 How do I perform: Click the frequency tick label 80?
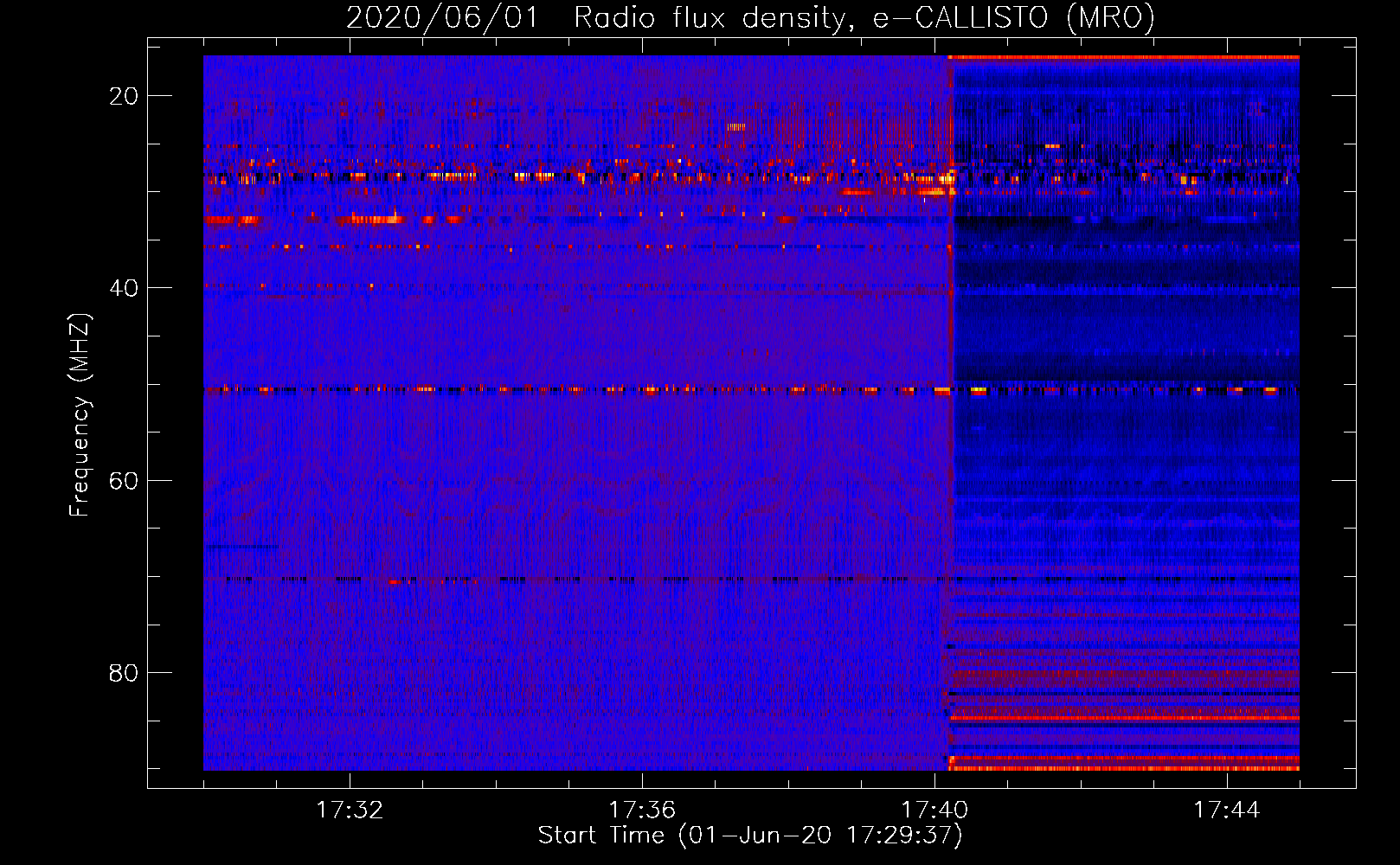124,672
